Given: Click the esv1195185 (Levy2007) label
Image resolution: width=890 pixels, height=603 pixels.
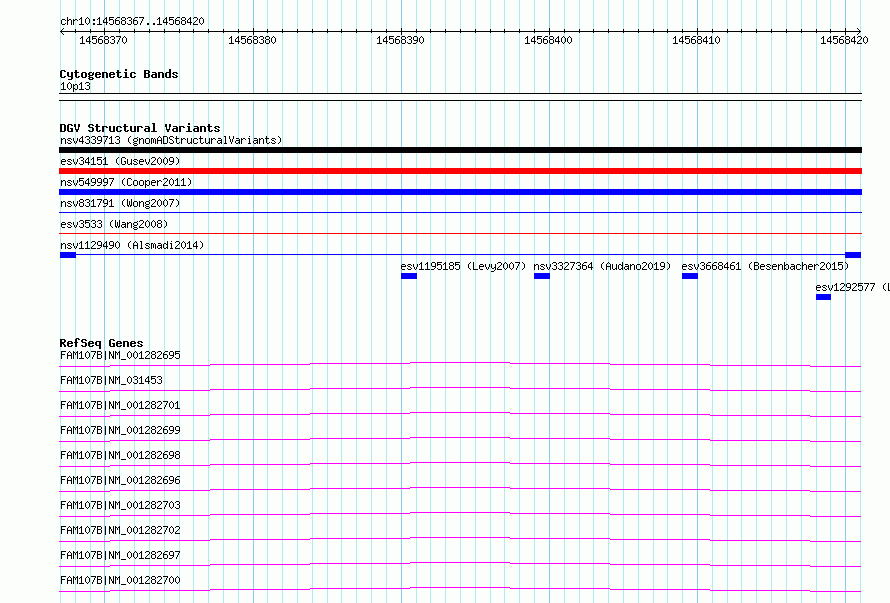Looking at the screenshot, I should coord(463,266).
